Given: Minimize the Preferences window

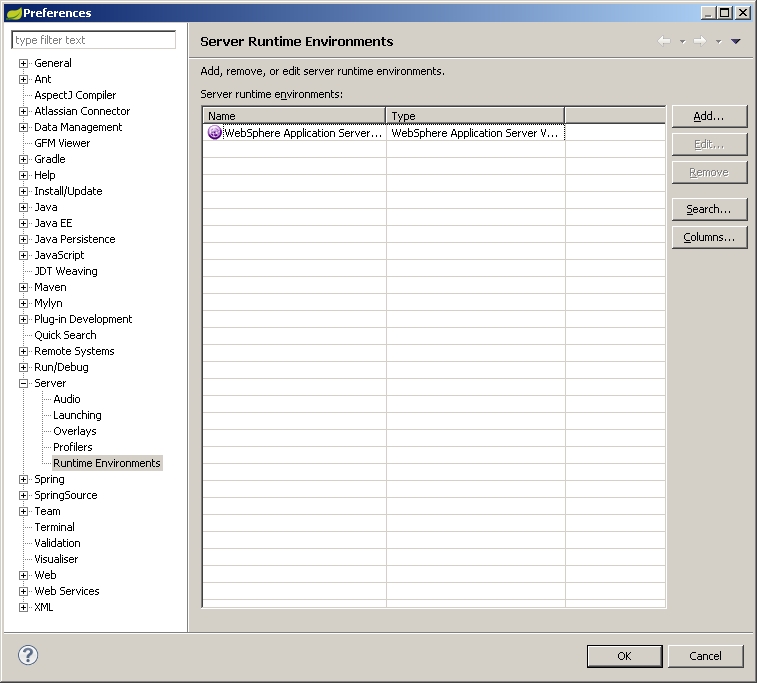Looking at the screenshot, I should [x=708, y=13].
